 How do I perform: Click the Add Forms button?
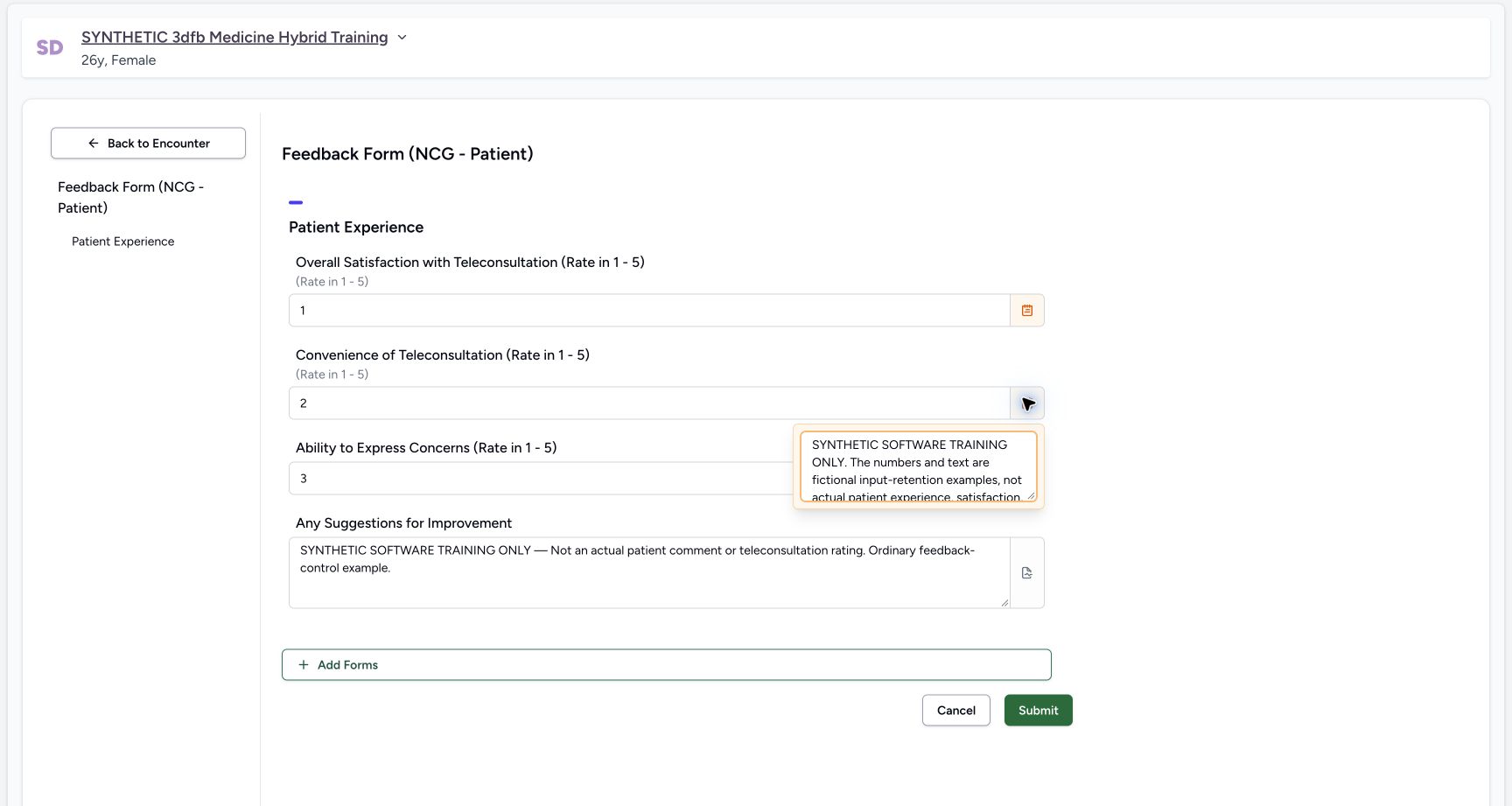667,665
